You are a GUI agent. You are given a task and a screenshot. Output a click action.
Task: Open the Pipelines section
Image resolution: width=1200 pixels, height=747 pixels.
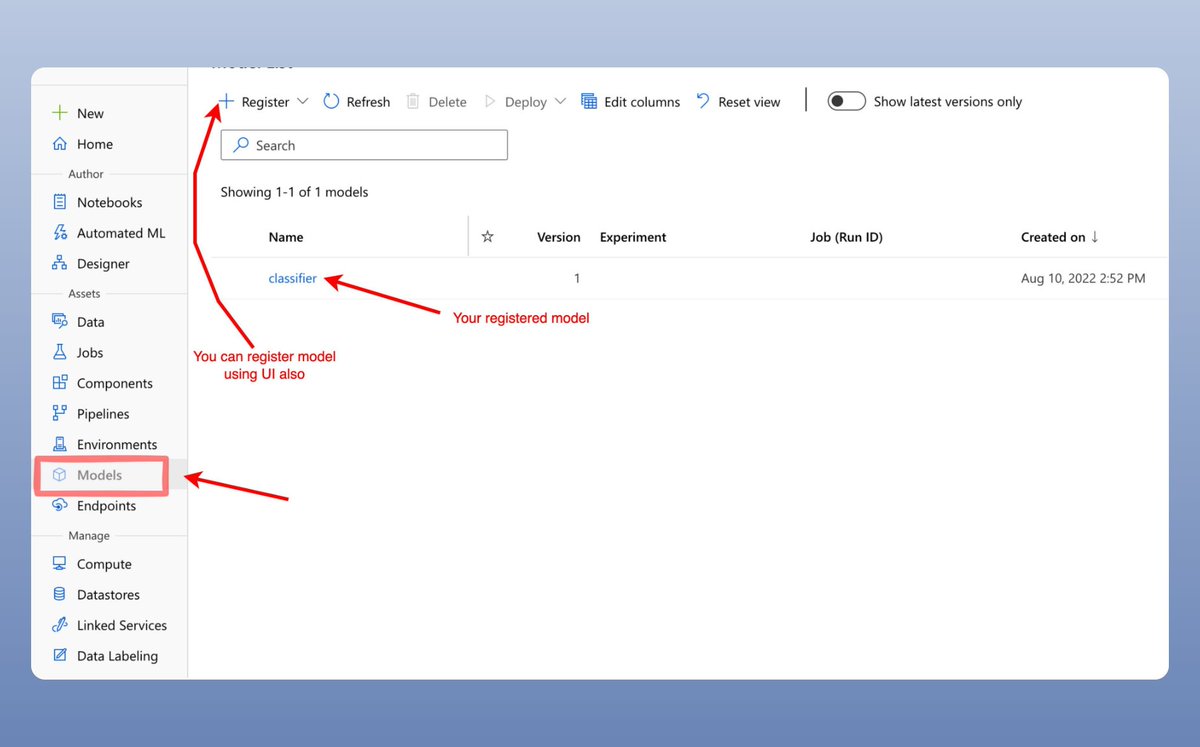pos(103,413)
